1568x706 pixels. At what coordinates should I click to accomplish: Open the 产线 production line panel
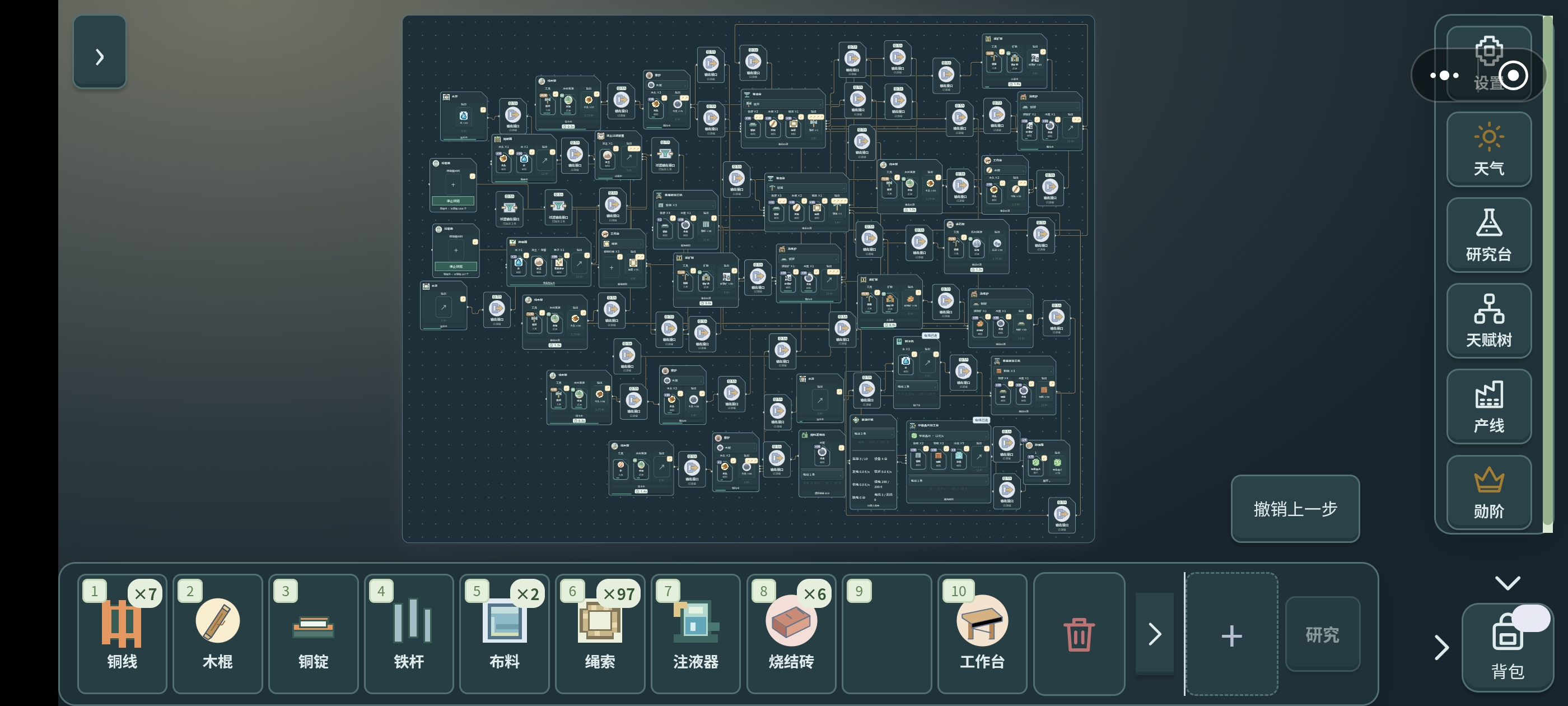(x=1488, y=407)
